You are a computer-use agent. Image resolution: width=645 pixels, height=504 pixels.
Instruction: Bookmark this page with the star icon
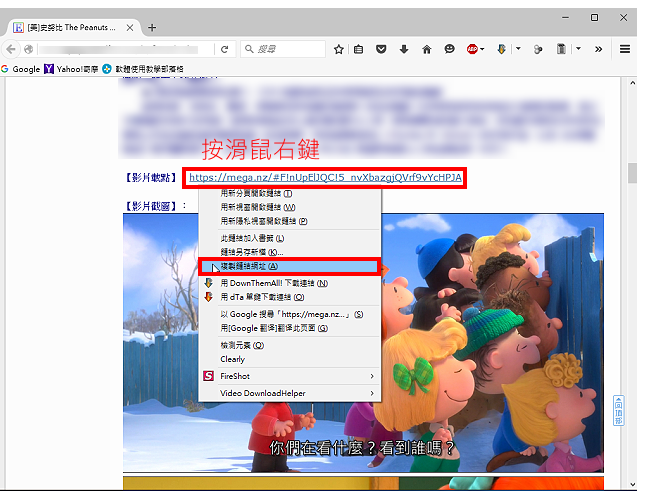[339, 49]
